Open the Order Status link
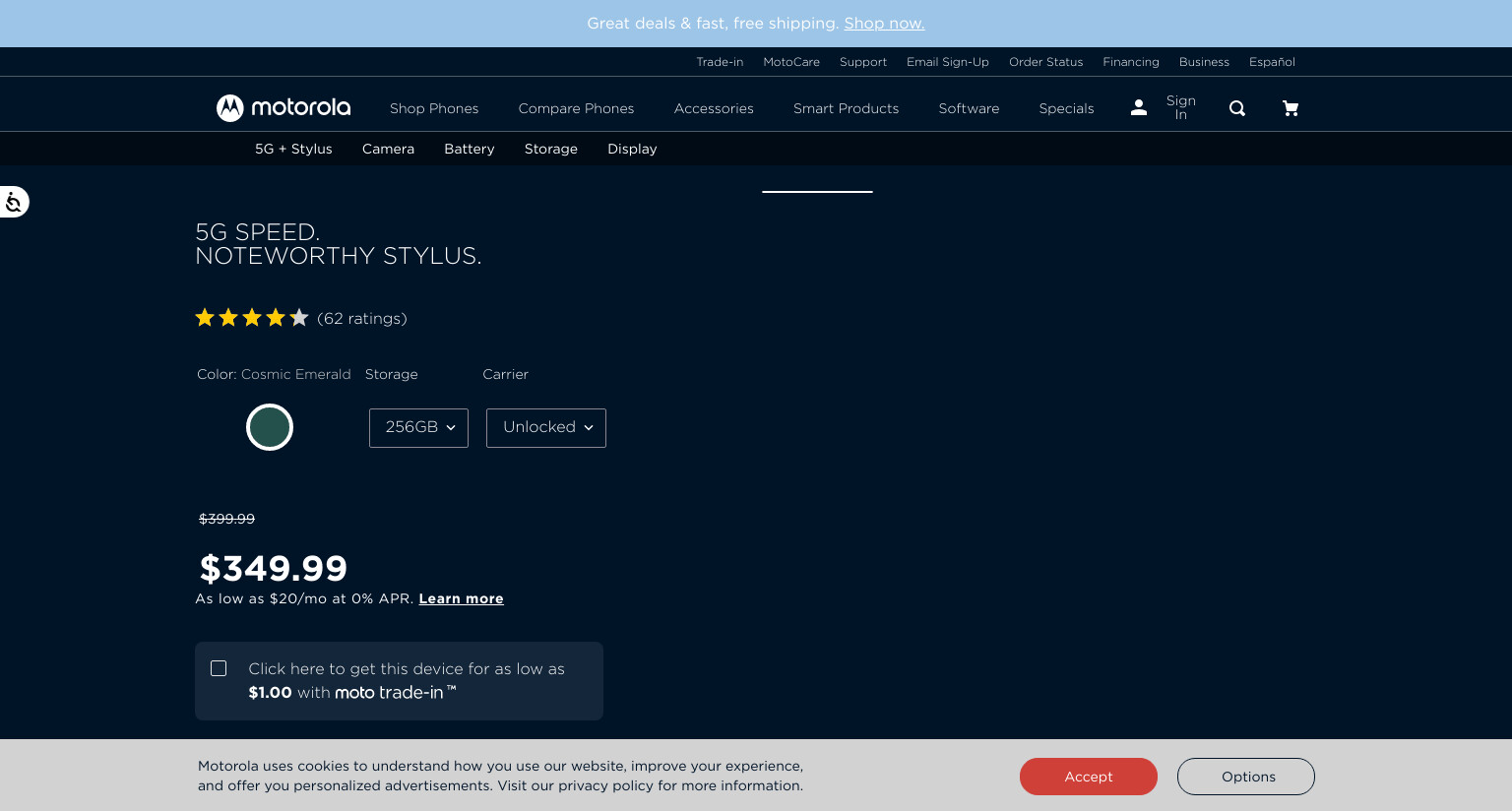The width and height of the screenshot is (1512, 811). [1045, 61]
